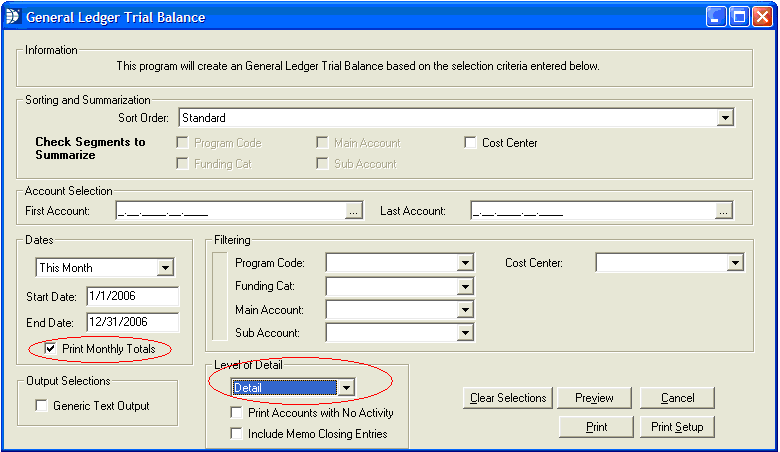The width and height of the screenshot is (780, 452).
Task: Open First Account browse ellipsis button
Action: (353, 211)
